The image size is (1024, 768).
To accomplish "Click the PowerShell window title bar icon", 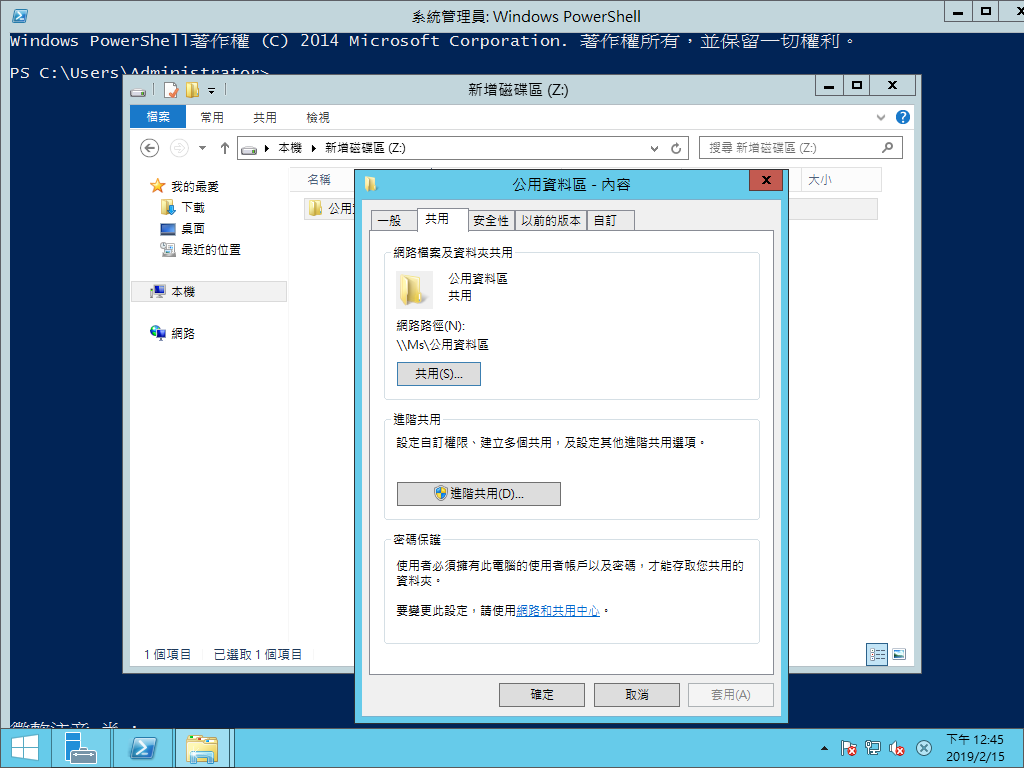I will point(20,16).
